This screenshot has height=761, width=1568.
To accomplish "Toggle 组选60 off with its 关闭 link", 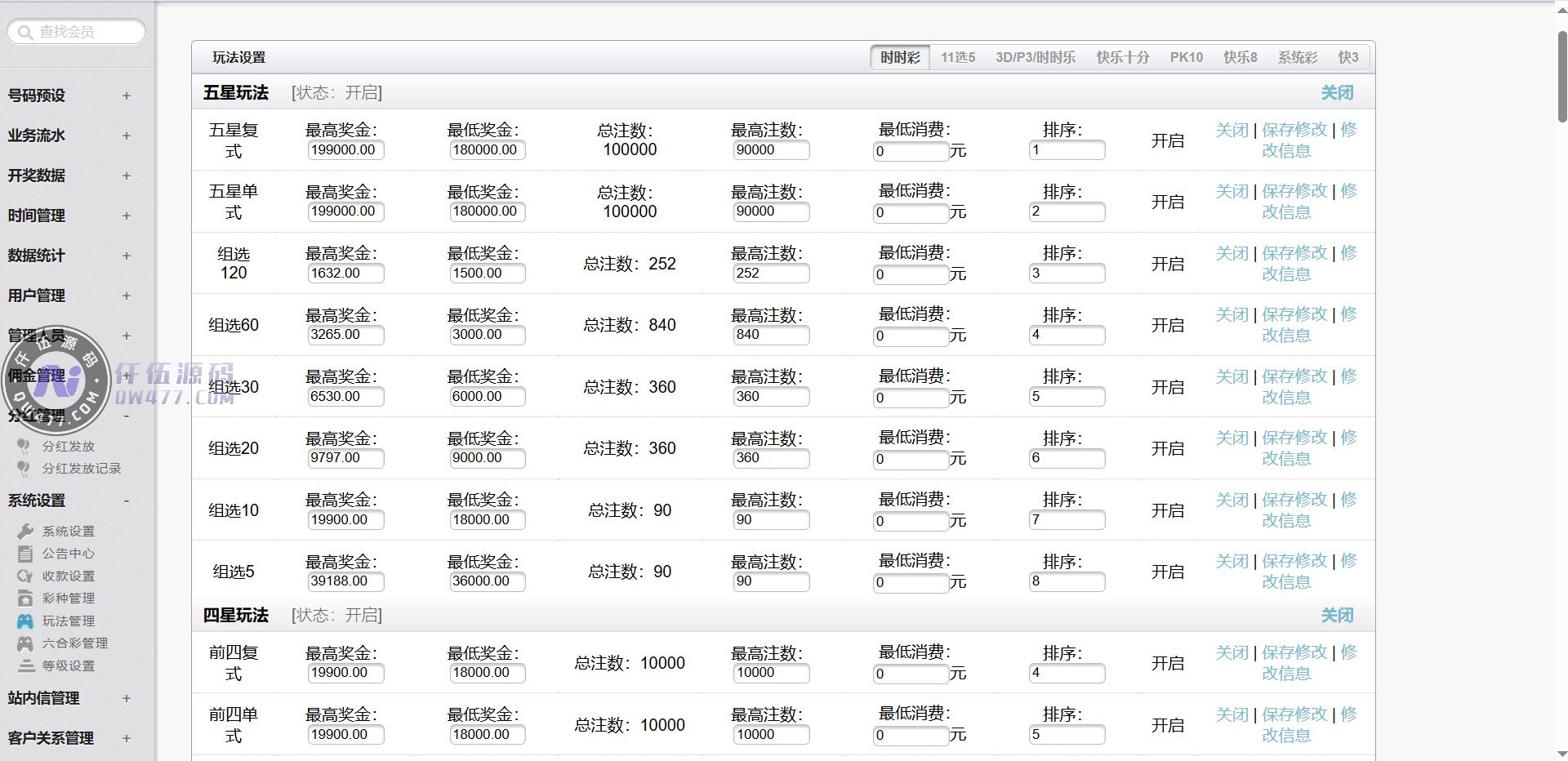I will click(1232, 315).
